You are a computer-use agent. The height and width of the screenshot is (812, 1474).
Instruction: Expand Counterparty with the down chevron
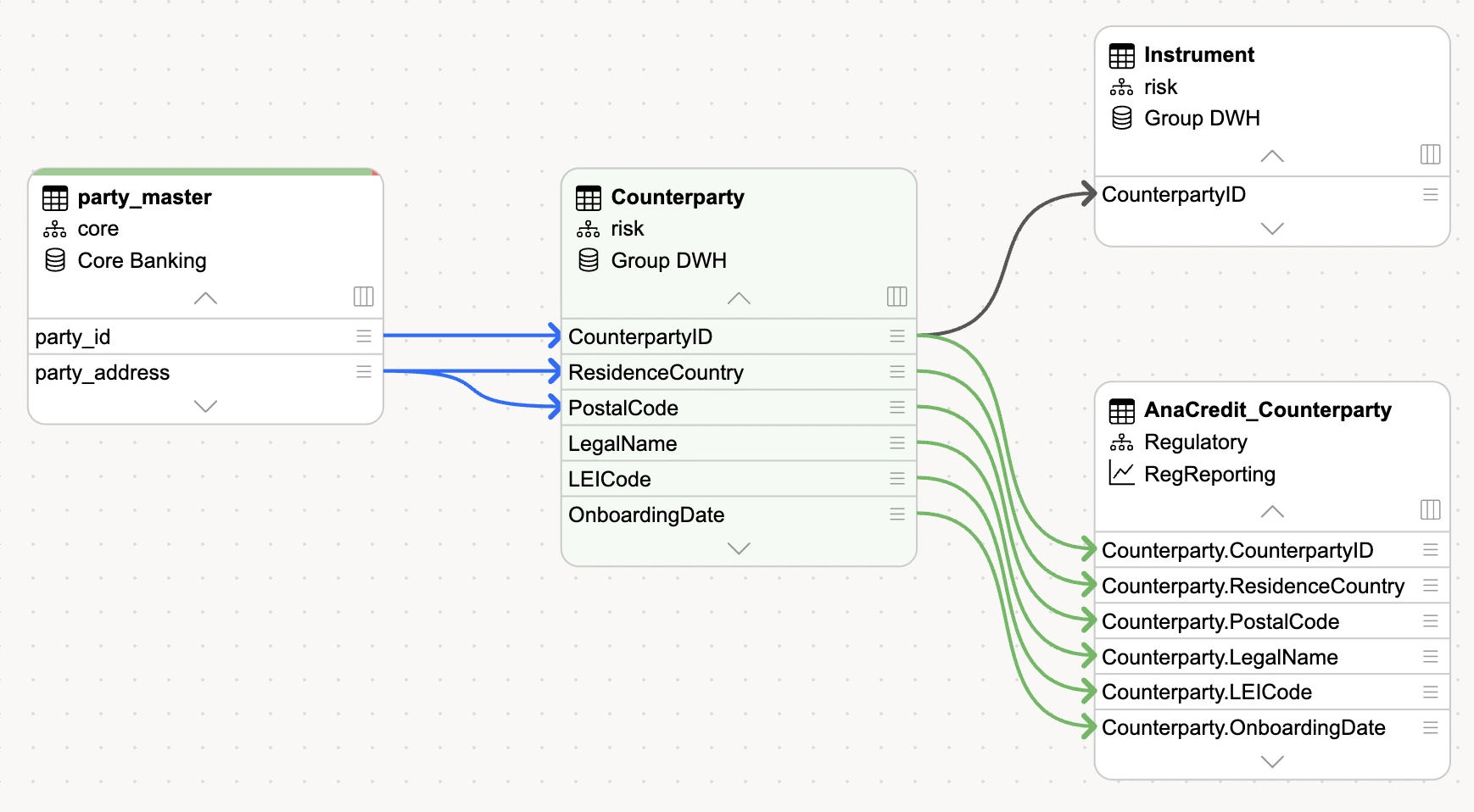point(739,548)
